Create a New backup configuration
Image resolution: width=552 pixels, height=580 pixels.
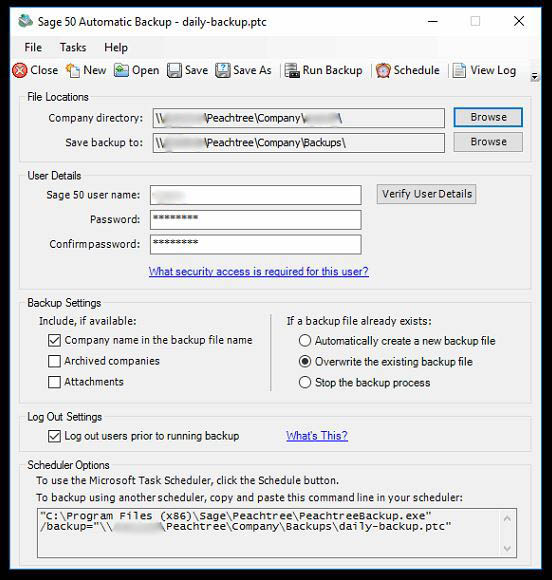tap(86, 70)
